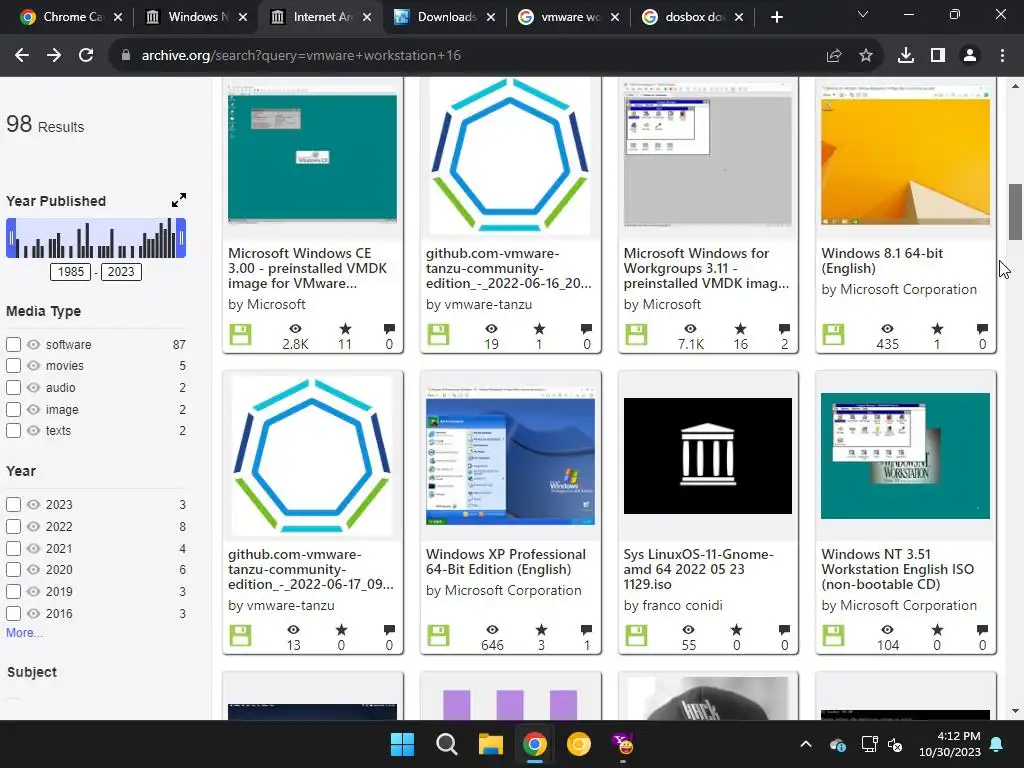Check the image media type checkbox
This screenshot has height=768, width=1024.
(13, 409)
